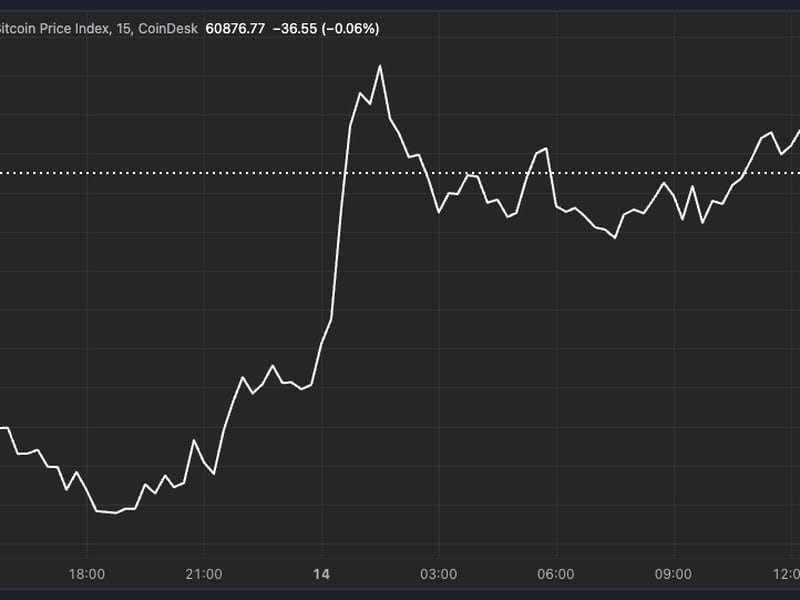The height and width of the screenshot is (600, 800).
Task: Click the 21:00 time axis label
Action: tap(204, 575)
